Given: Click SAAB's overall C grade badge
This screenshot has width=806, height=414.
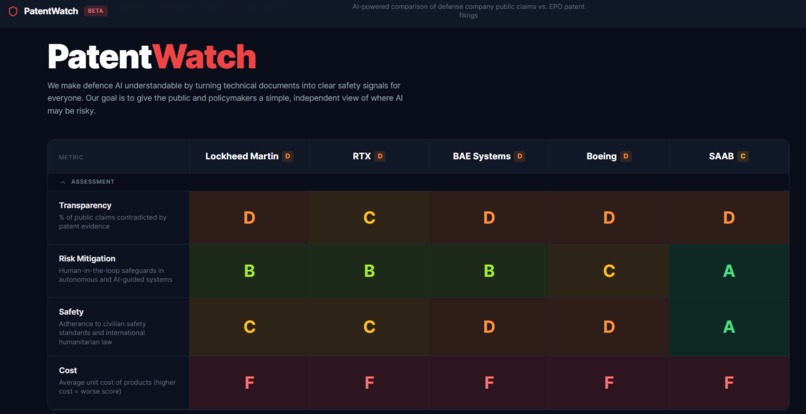Looking at the screenshot, I should [743, 156].
